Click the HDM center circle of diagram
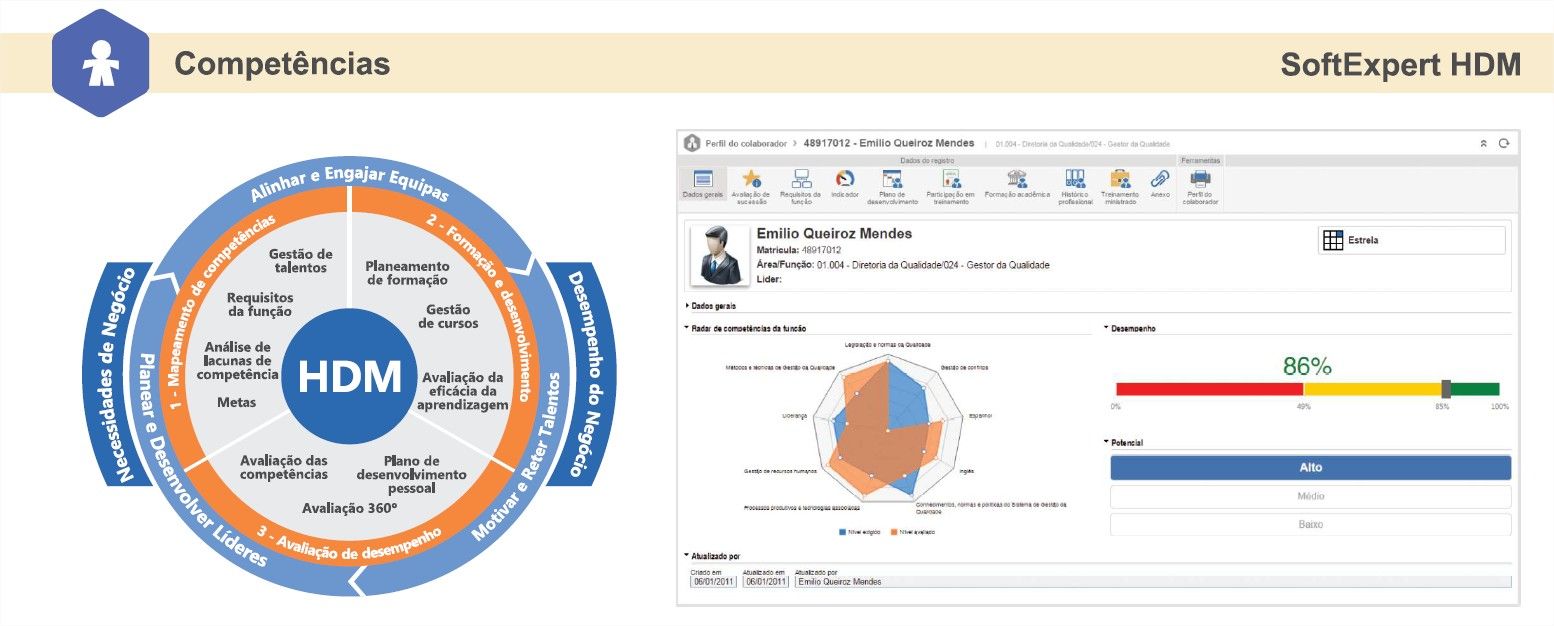 (350, 377)
